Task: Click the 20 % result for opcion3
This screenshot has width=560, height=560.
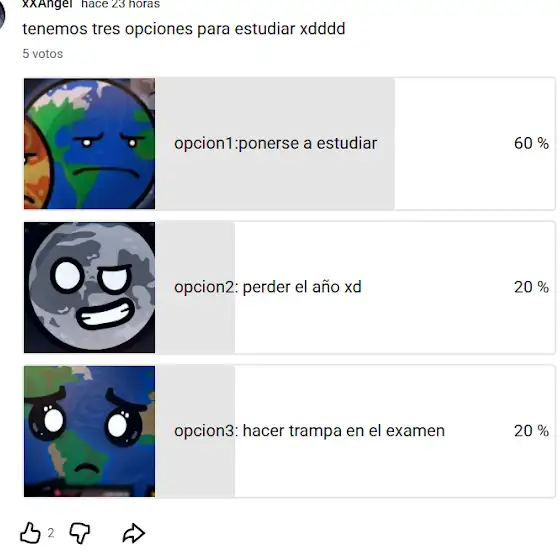Action: tap(531, 431)
